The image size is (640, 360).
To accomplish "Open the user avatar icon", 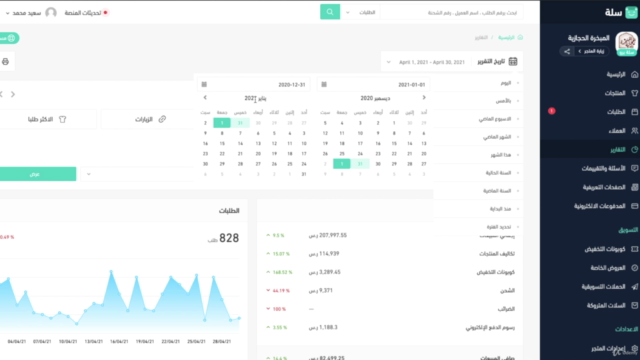I will pyautogui.click(x=51, y=13).
